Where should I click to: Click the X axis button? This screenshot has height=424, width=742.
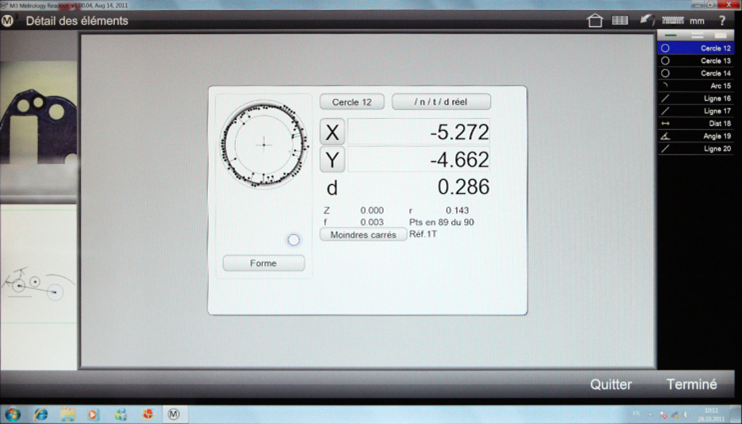(332, 132)
